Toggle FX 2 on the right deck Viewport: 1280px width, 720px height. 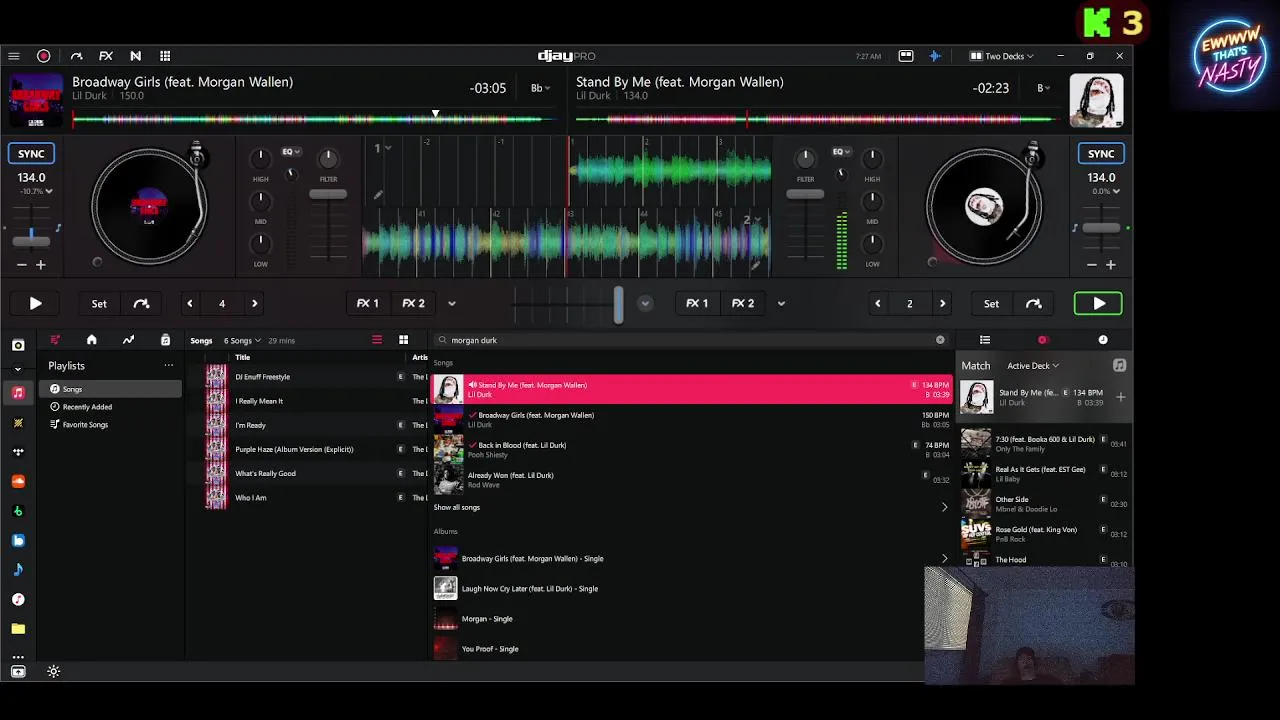click(x=743, y=303)
